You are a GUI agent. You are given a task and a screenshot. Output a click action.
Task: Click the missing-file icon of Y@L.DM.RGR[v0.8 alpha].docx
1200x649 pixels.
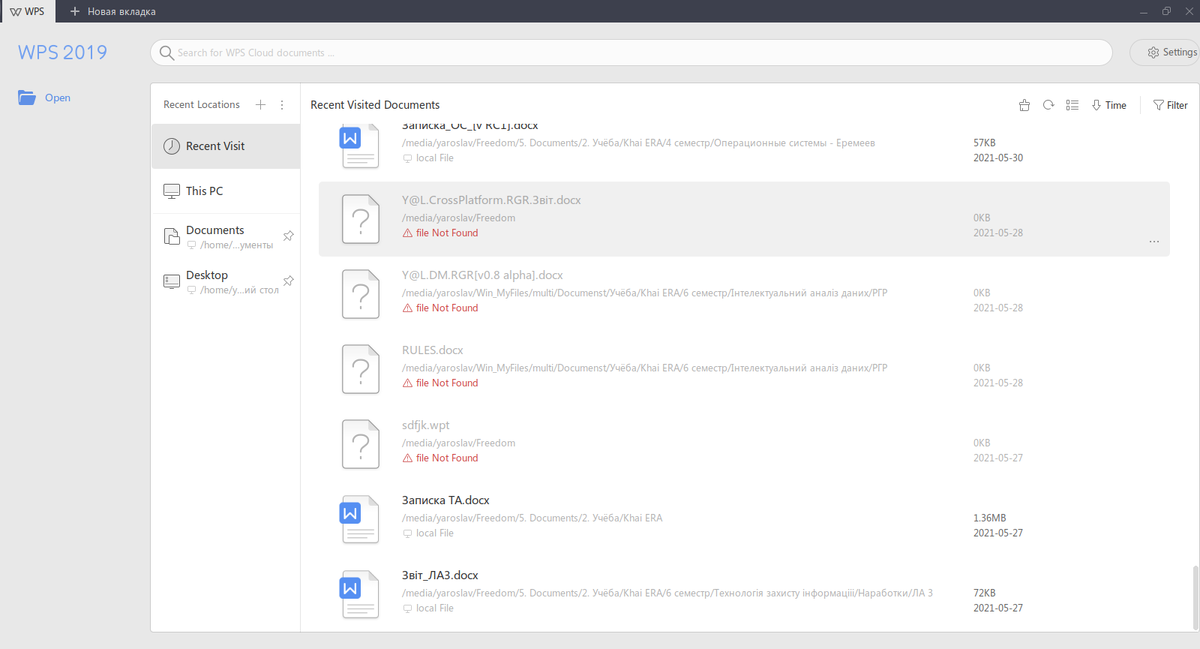(361, 293)
